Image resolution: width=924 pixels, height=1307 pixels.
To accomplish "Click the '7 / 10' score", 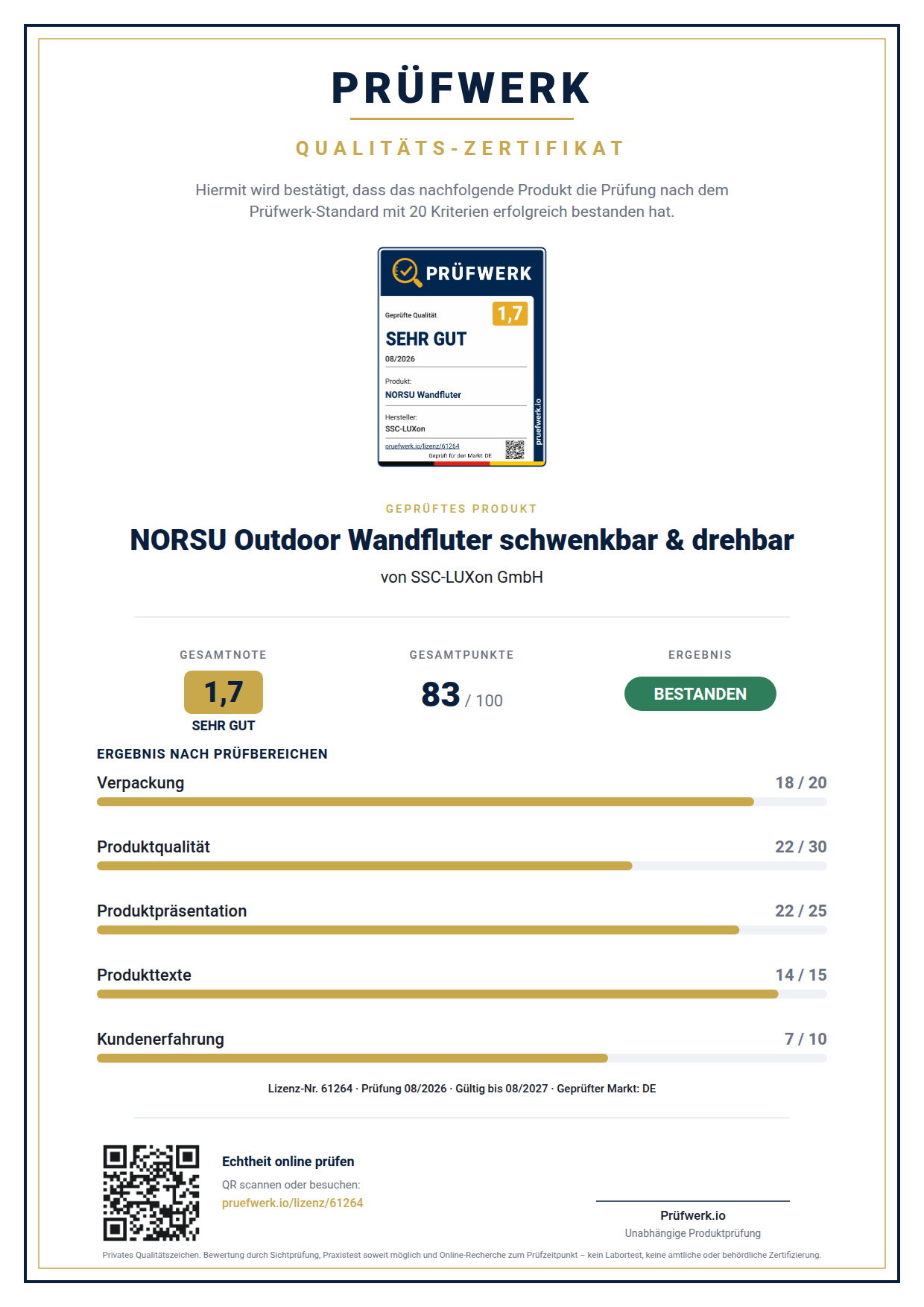I will point(806,1039).
